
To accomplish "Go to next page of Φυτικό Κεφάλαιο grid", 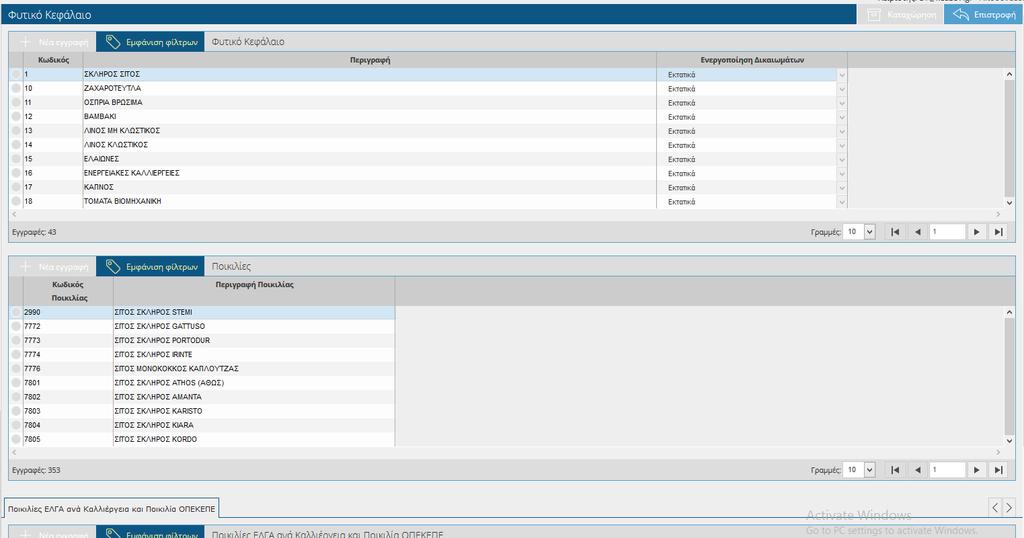I will pos(976,232).
